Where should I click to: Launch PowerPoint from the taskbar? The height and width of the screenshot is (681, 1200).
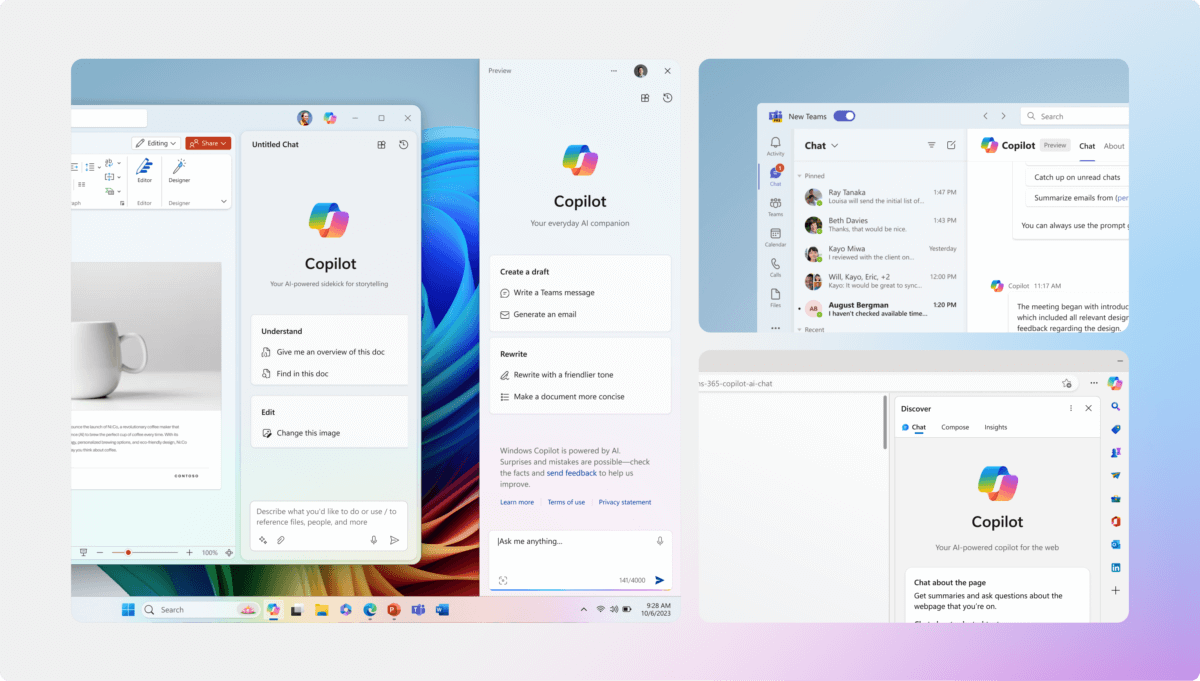[394, 609]
